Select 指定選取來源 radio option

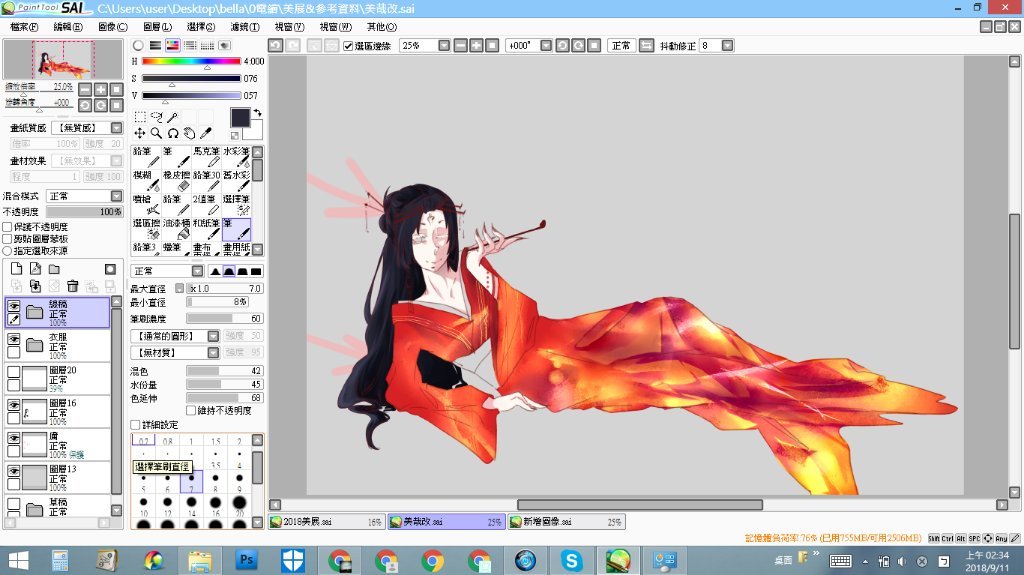(x=8, y=250)
